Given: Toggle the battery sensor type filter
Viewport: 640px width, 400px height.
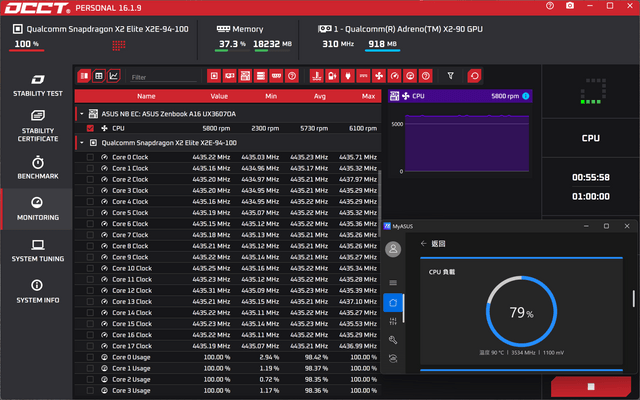Looking at the screenshot, I should coord(332,76).
